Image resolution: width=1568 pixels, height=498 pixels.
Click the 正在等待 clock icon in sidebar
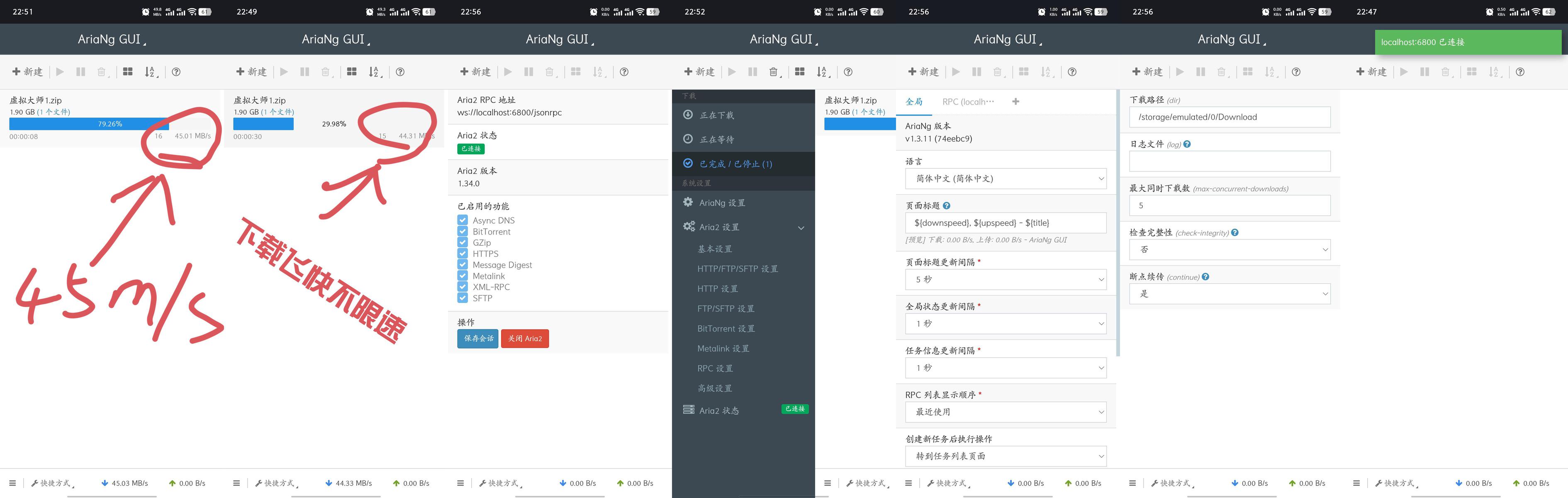pos(688,139)
